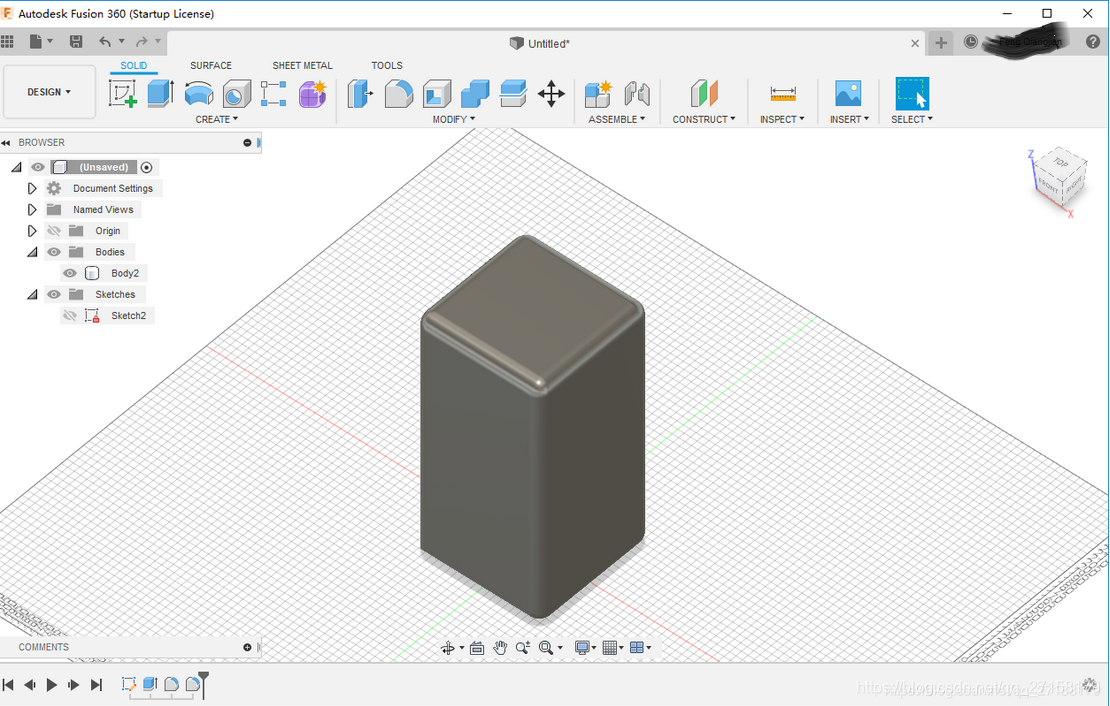Select the Measure tool under Inspect
Screen dimensions: 1110x706
click(x=783, y=94)
